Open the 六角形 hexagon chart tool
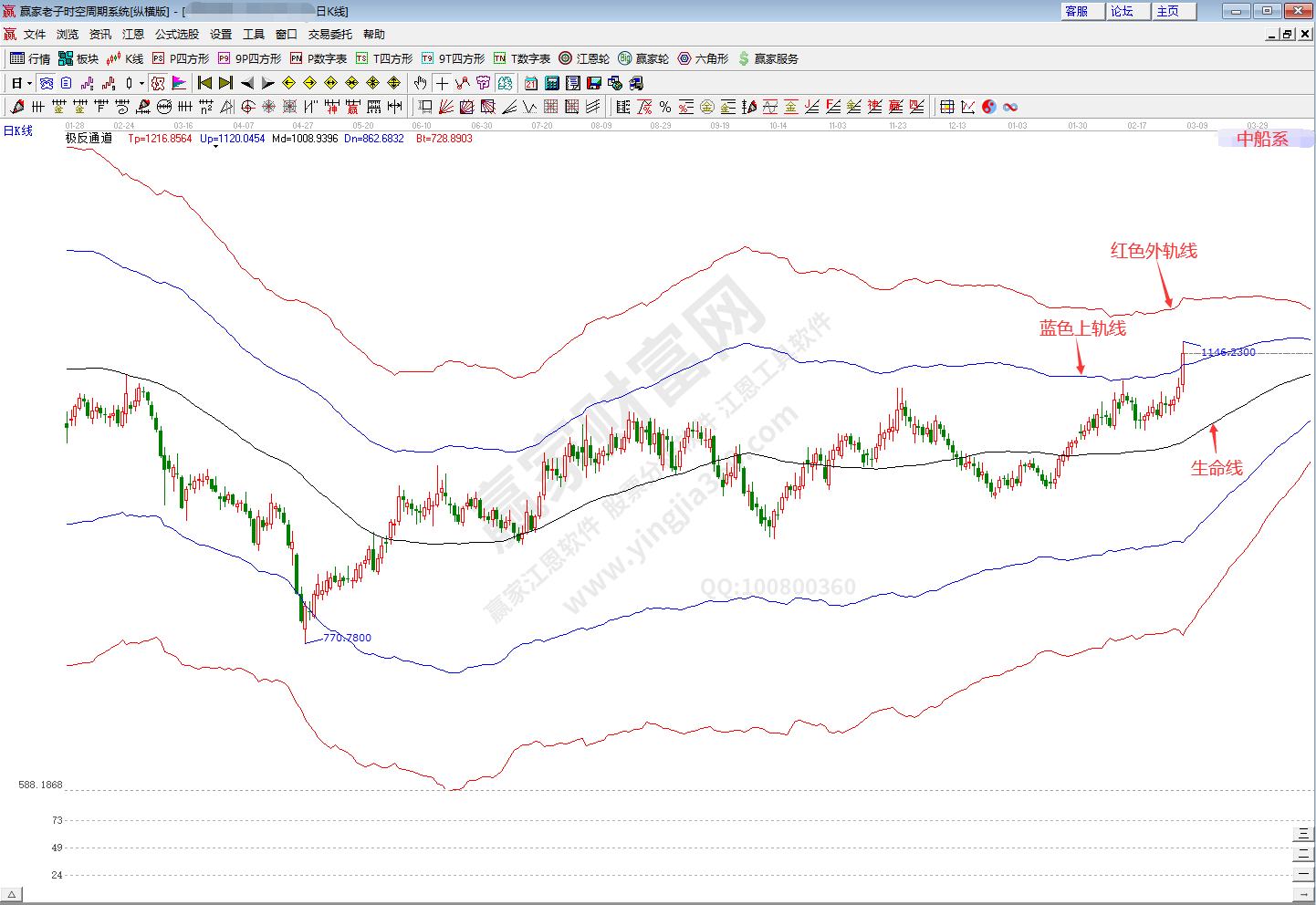This screenshot has width=1316, height=905. 703,58
